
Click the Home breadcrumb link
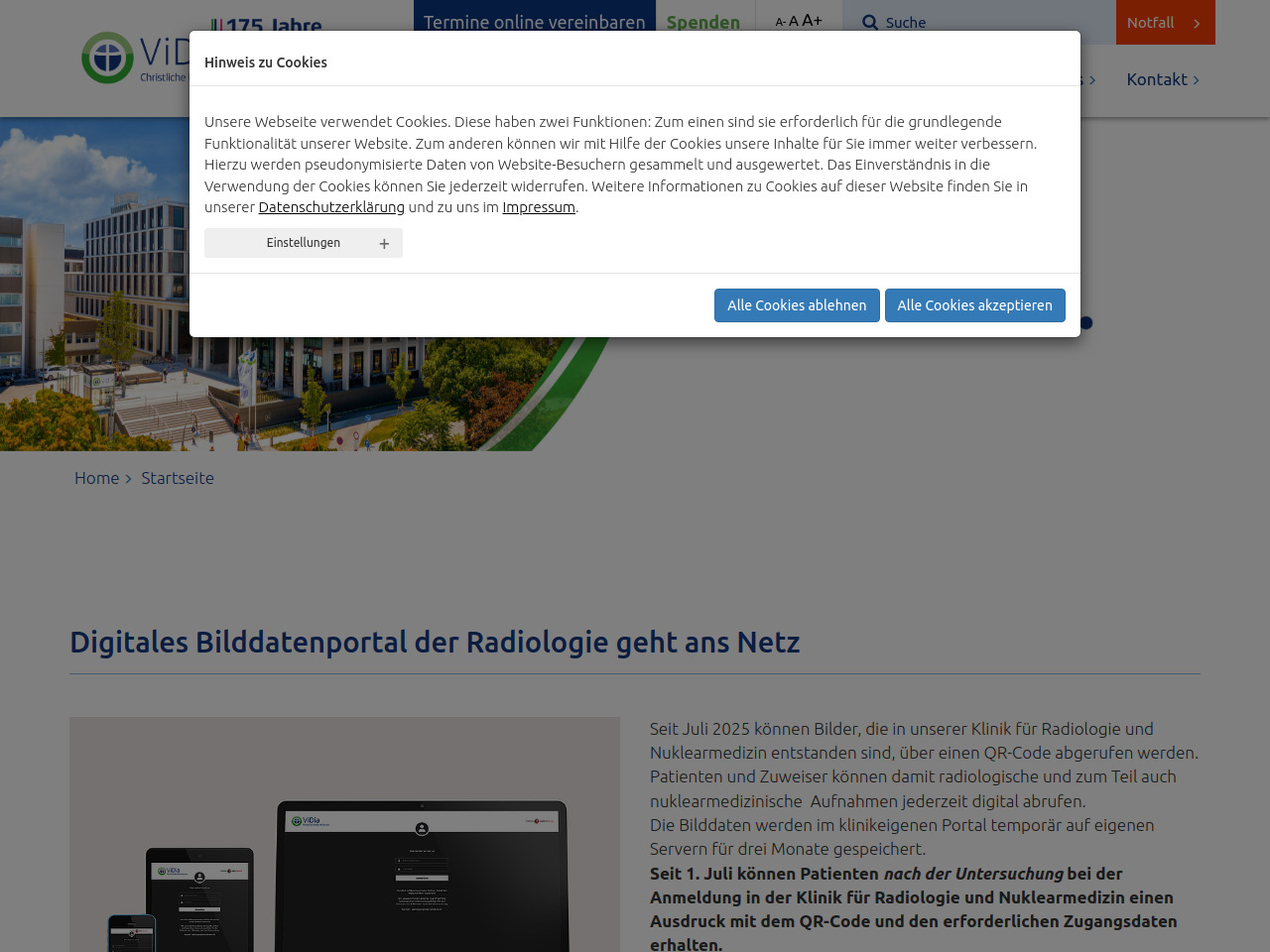[96, 478]
